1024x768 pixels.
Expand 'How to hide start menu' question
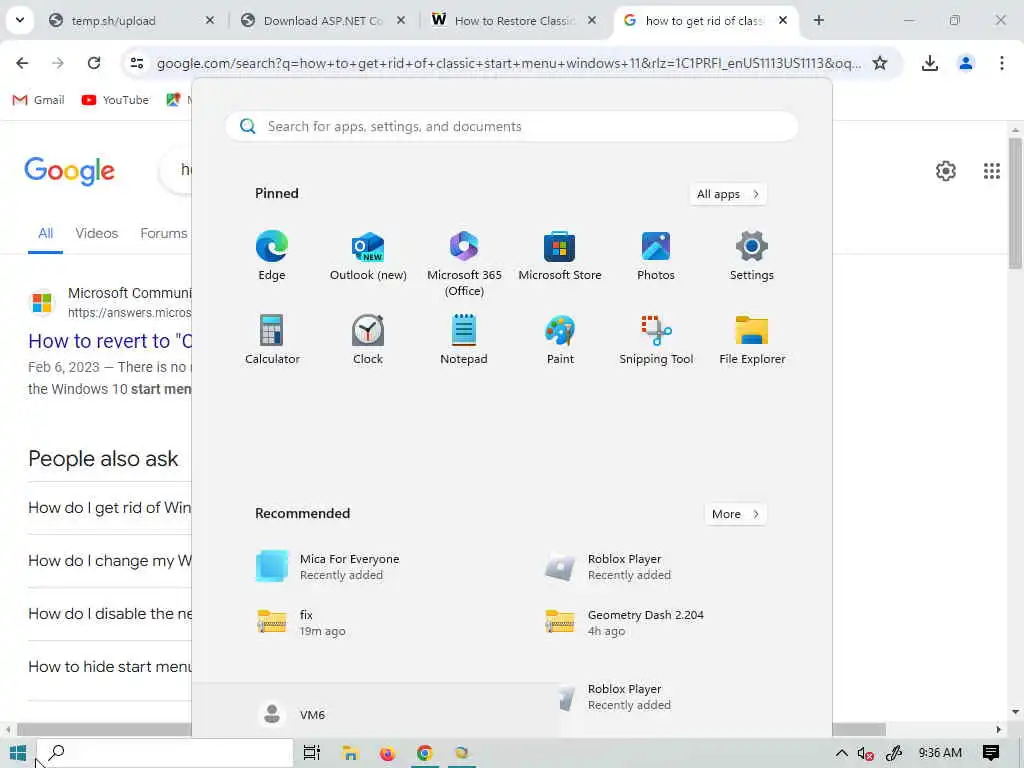point(110,667)
